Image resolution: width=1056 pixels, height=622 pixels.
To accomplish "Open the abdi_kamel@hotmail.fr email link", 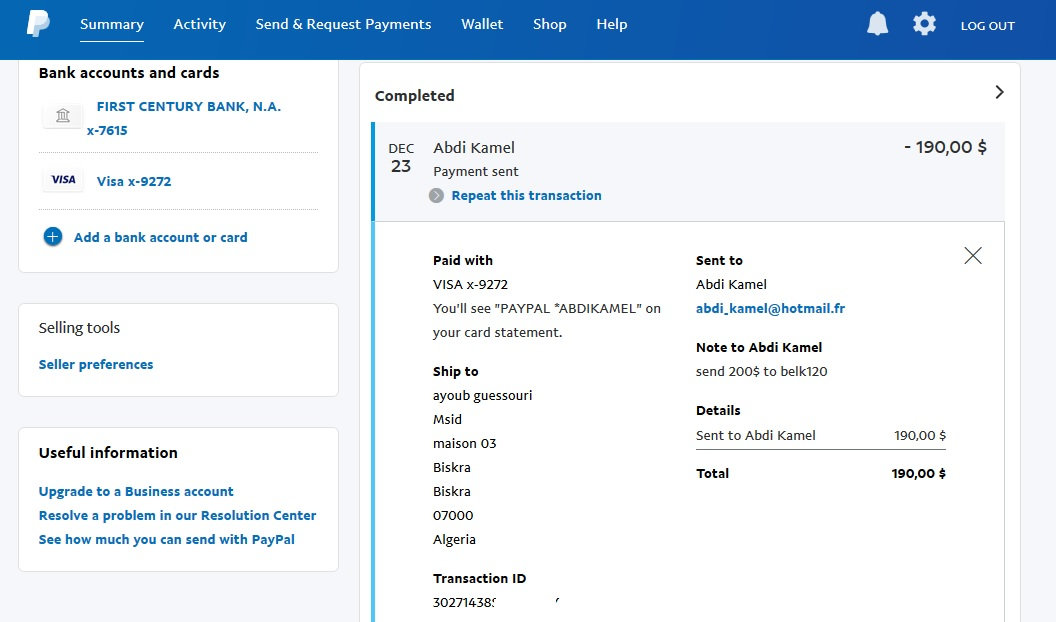I will [770, 309].
